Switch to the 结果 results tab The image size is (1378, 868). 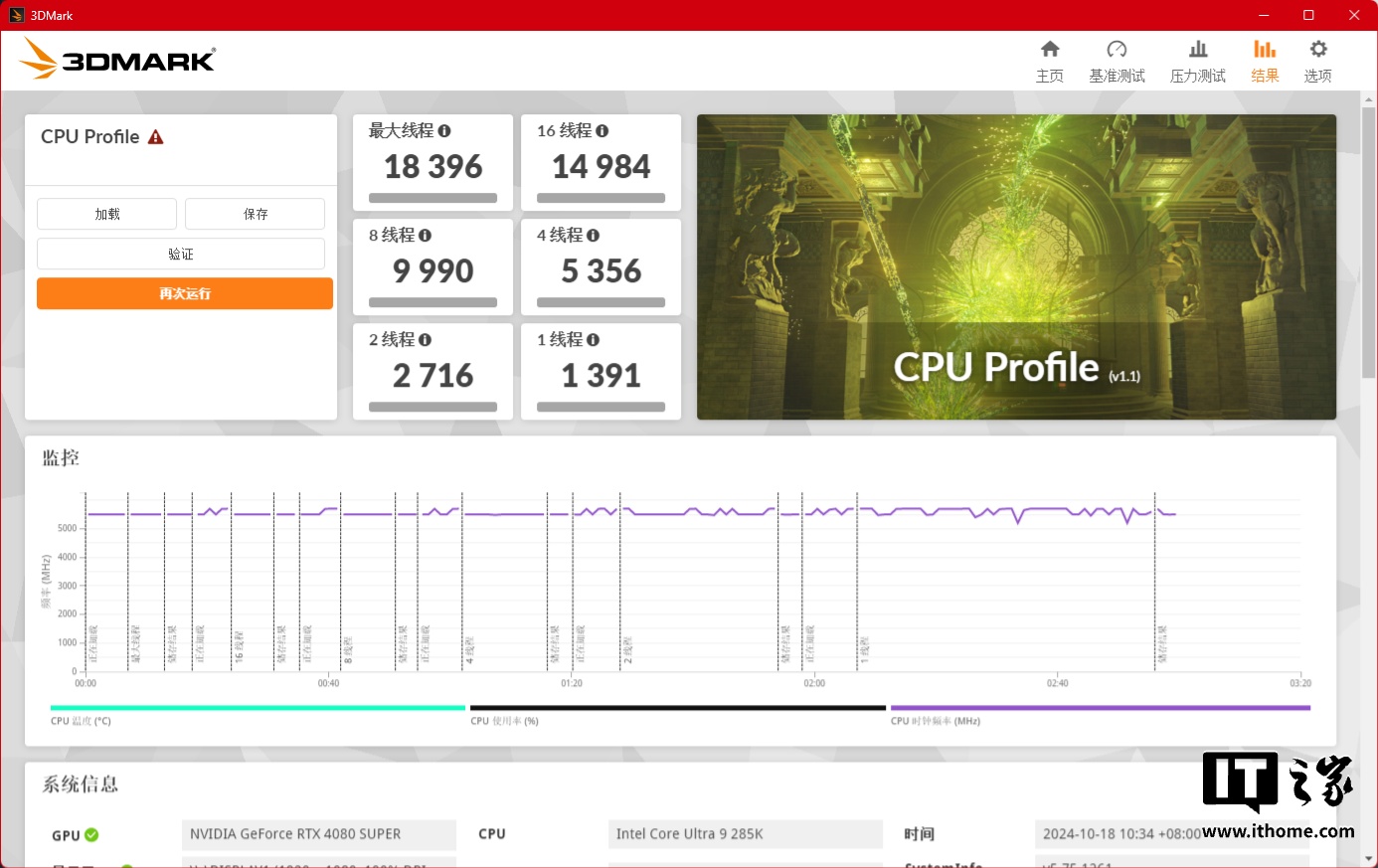point(1265,61)
